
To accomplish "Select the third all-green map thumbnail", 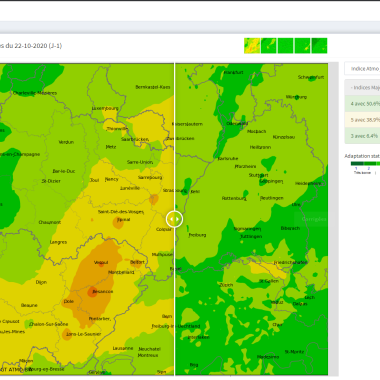I will (x=285, y=46).
